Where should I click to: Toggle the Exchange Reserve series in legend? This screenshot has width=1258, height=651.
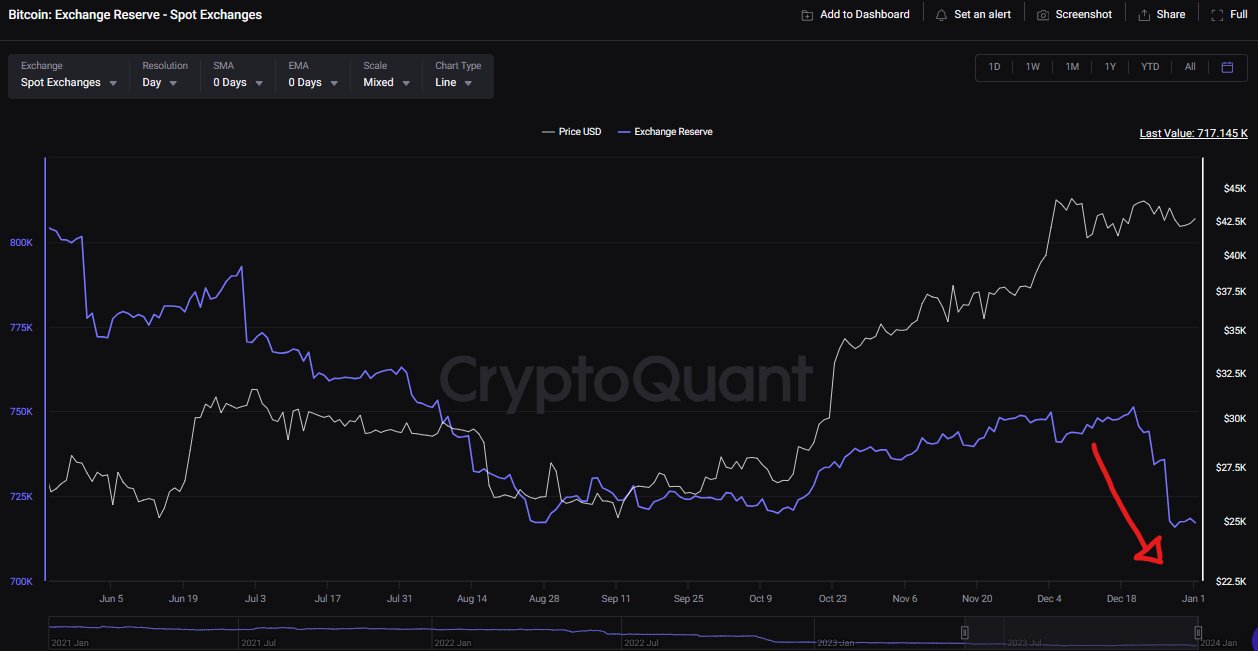coord(666,132)
